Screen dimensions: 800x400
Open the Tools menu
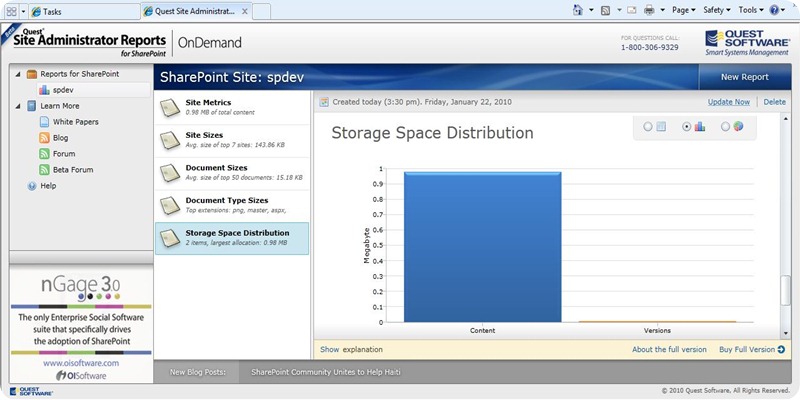(x=751, y=10)
